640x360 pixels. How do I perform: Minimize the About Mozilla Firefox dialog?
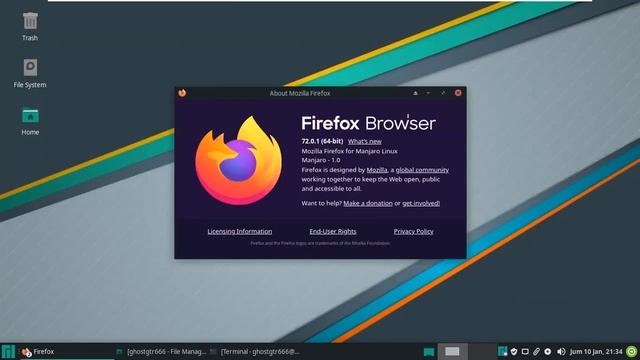click(x=428, y=93)
